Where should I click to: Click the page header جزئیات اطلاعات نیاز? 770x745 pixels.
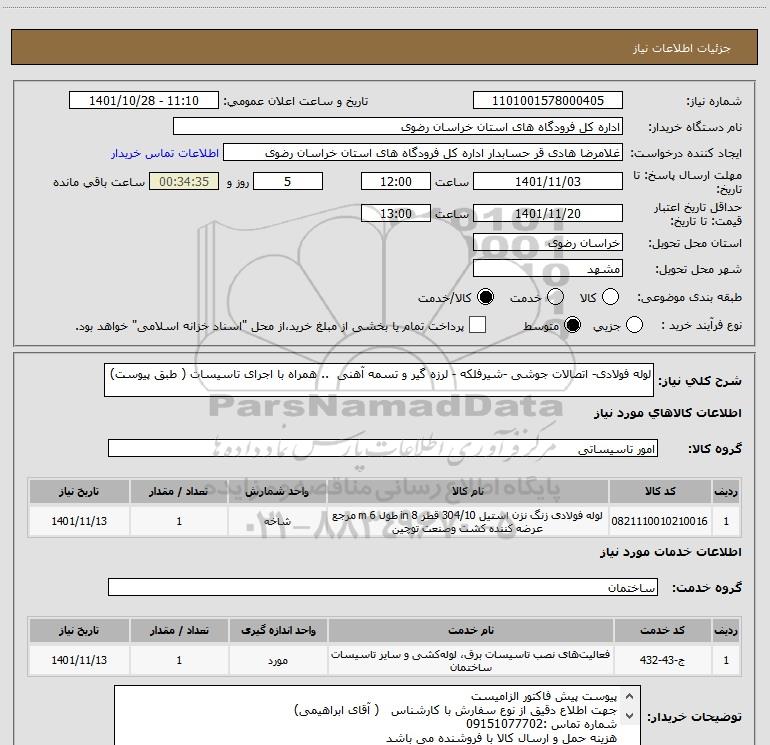(682, 48)
